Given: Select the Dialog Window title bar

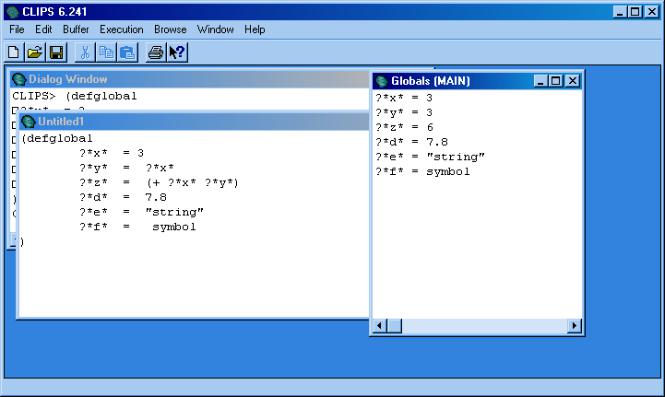Looking at the screenshot, I should click(190, 79).
